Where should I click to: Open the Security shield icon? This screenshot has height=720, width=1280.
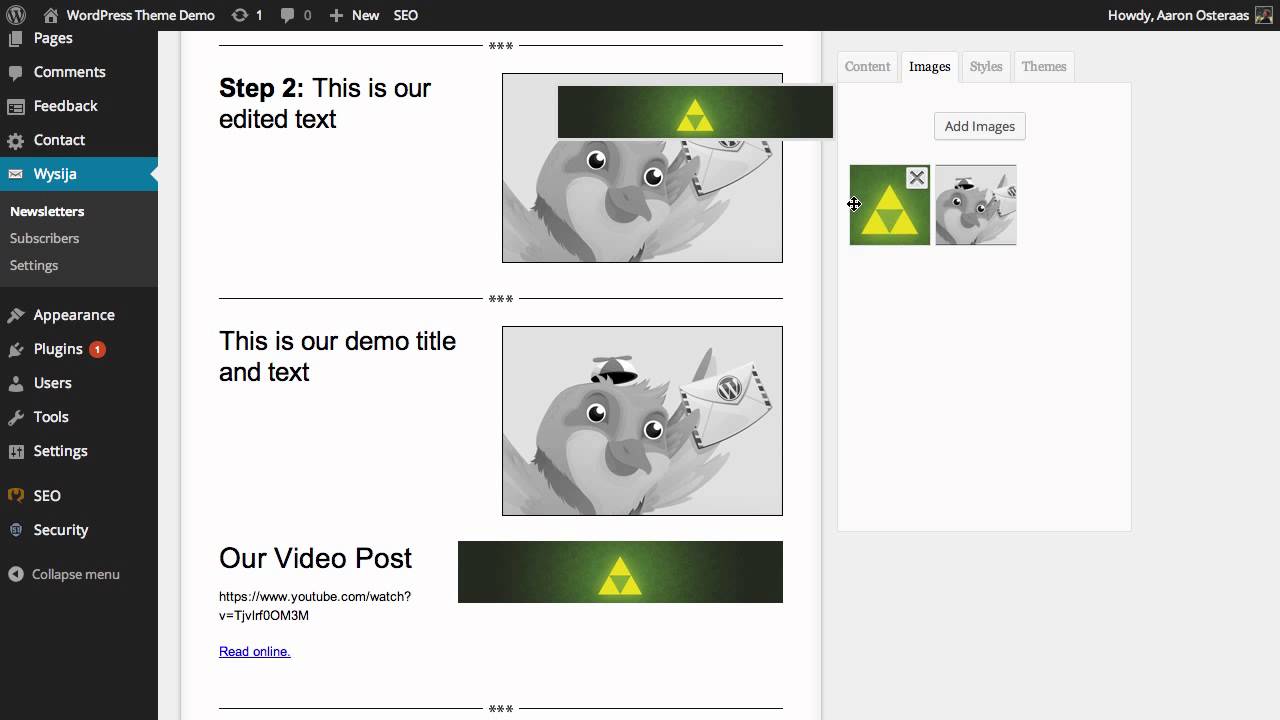coord(15,529)
